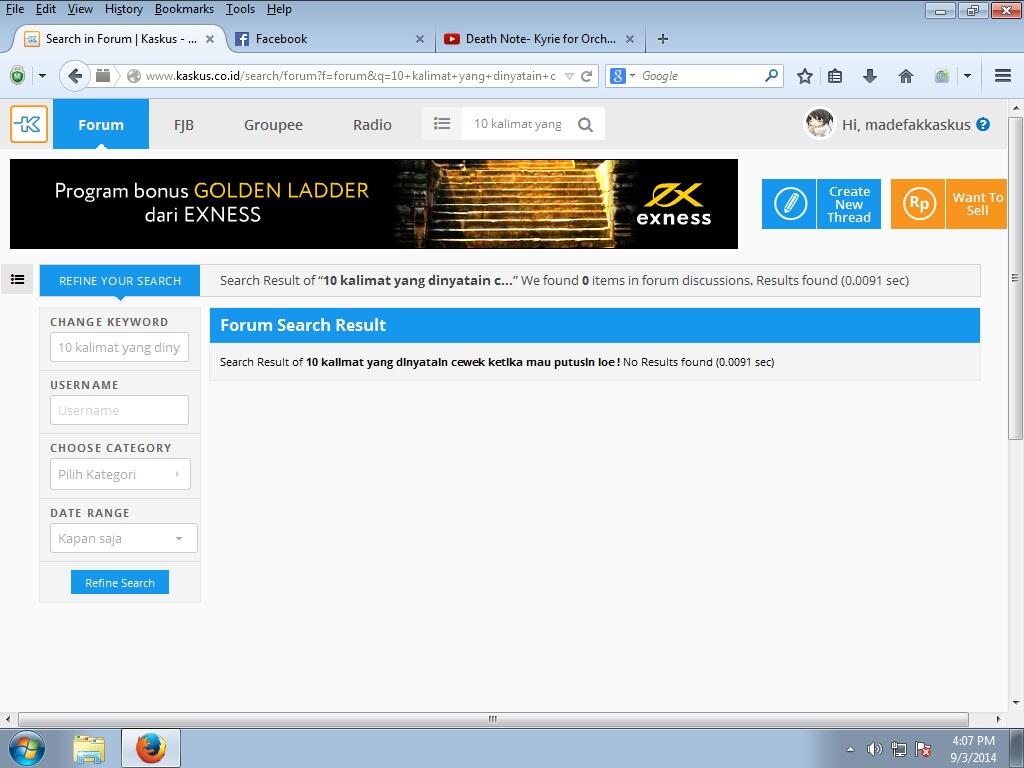Open the View menu

[x=80, y=9]
